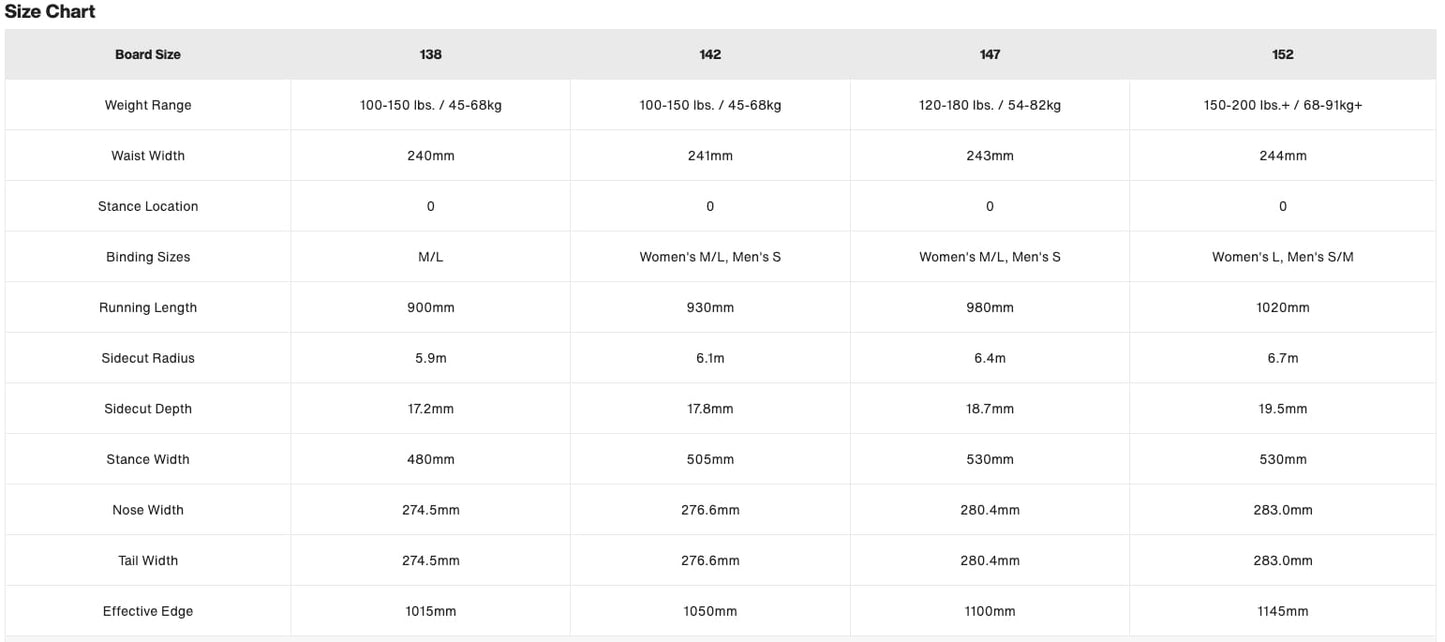
Task: Select the Board Size column header
Action: [x=148, y=55]
